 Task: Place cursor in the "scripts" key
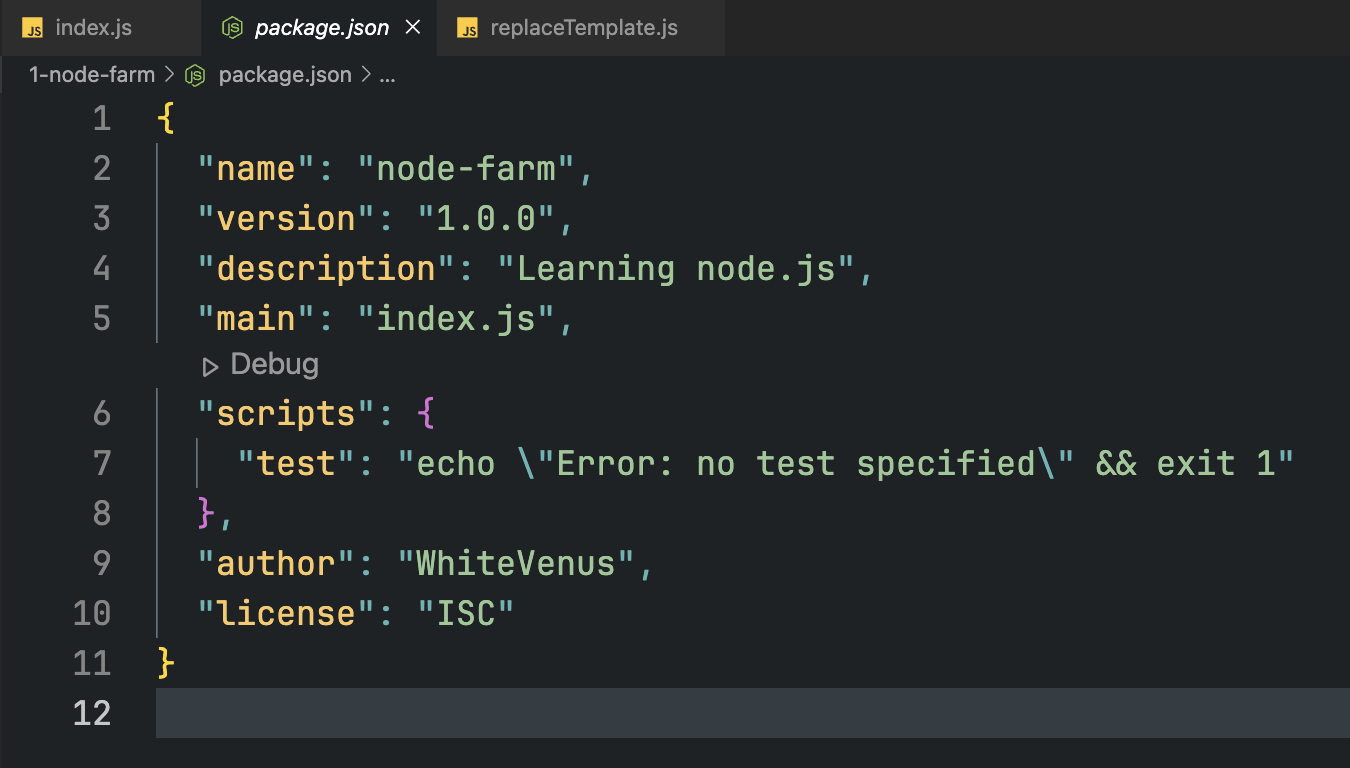tap(286, 414)
